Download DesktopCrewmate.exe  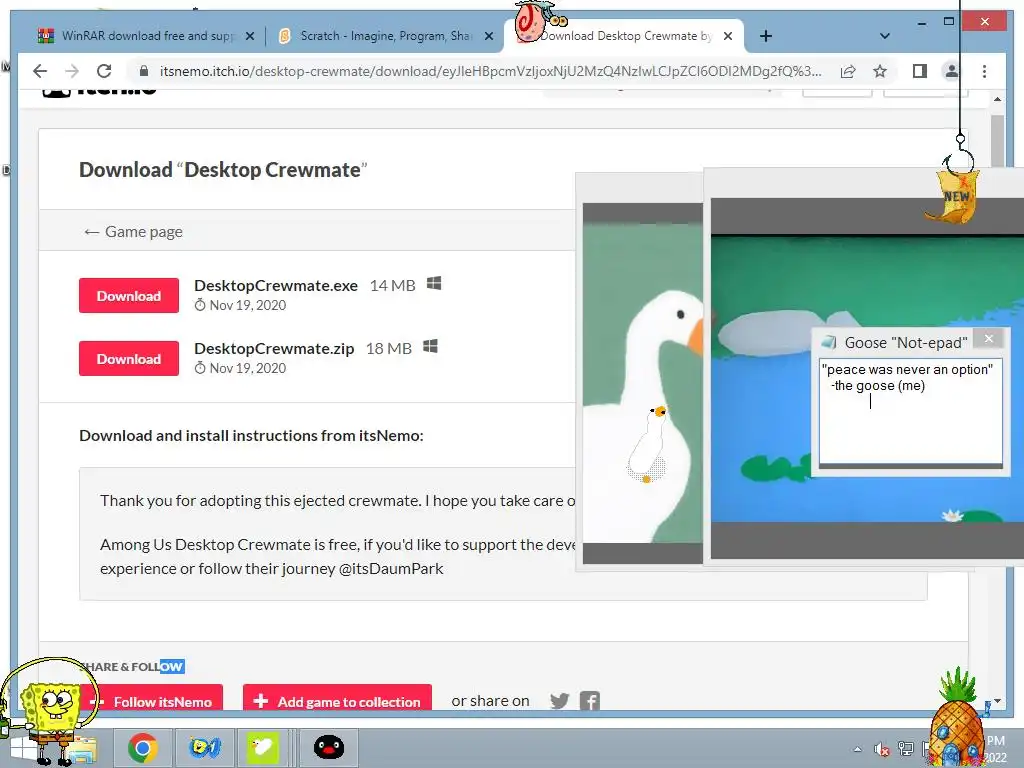pyautogui.click(x=129, y=296)
